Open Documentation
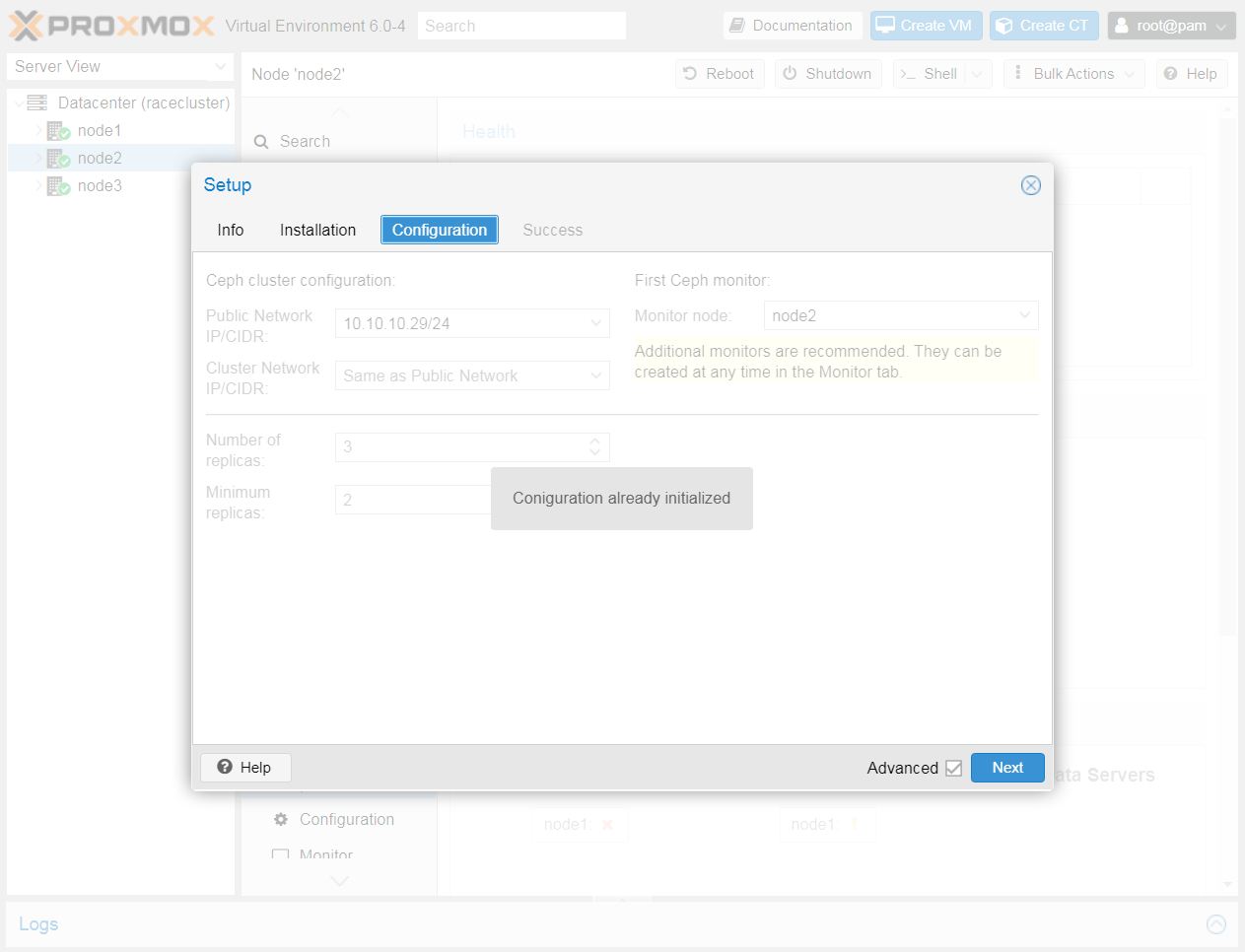The image size is (1245, 952). pyautogui.click(x=793, y=26)
